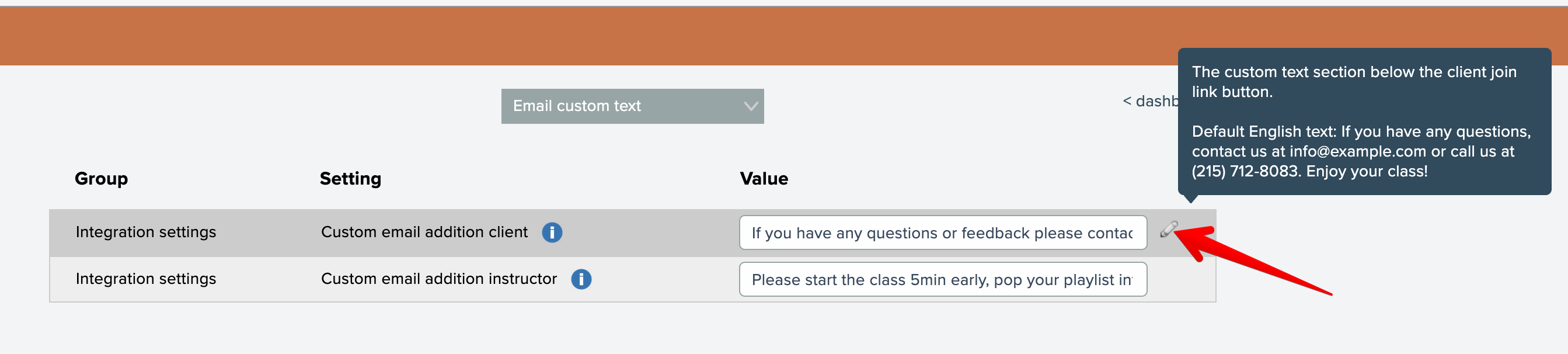Click the Default English text paragraph in tooltip
Screen dimensions: 1568x354
1360,151
